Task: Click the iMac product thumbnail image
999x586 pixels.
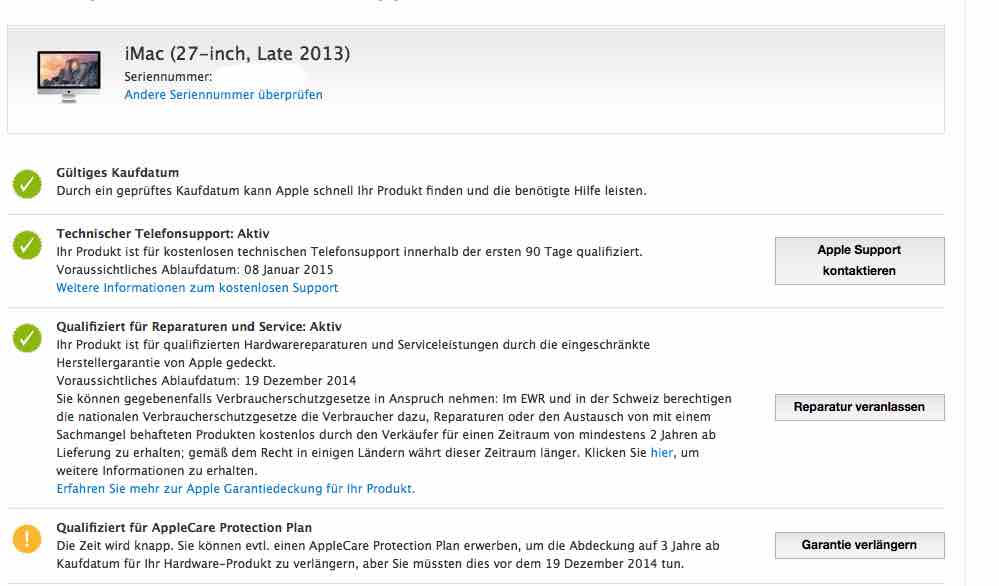Action: [x=68, y=76]
